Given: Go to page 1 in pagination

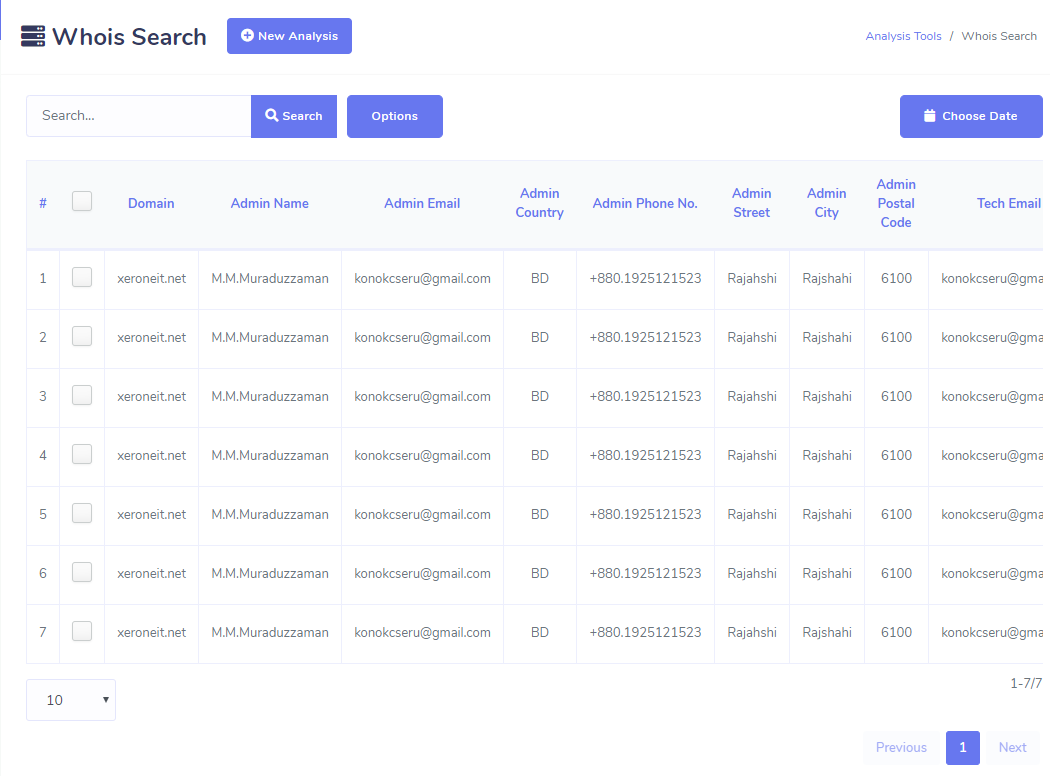Looking at the screenshot, I should (962, 747).
